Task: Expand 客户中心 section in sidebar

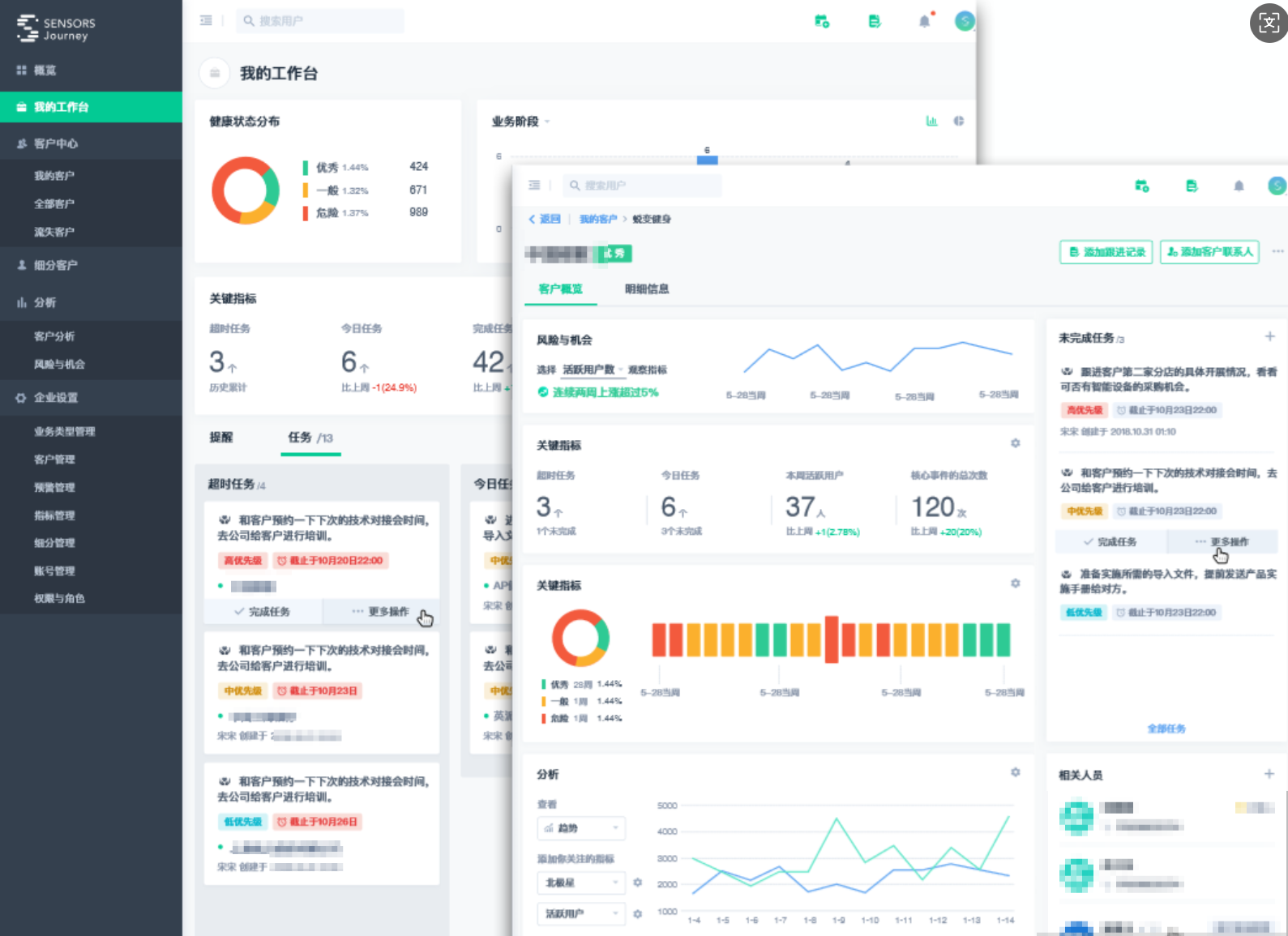Action: pyautogui.click(x=91, y=143)
